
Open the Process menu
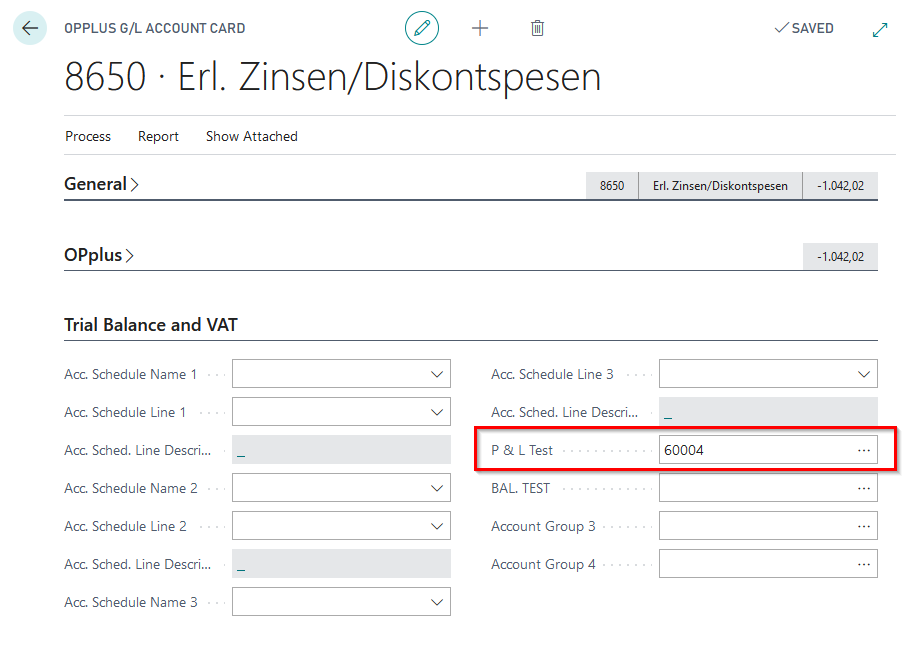[x=88, y=136]
